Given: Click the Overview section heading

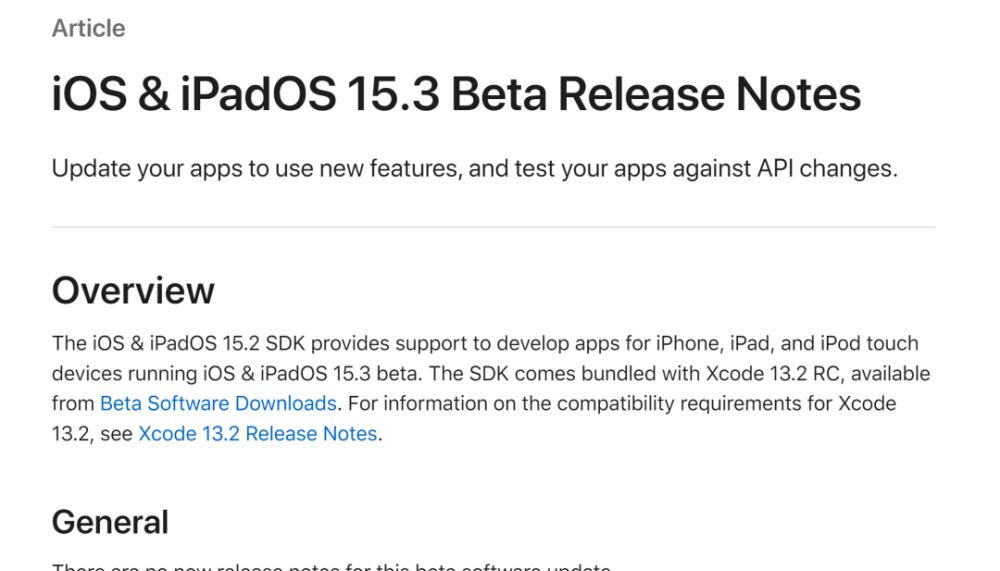Looking at the screenshot, I should click(133, 291).
